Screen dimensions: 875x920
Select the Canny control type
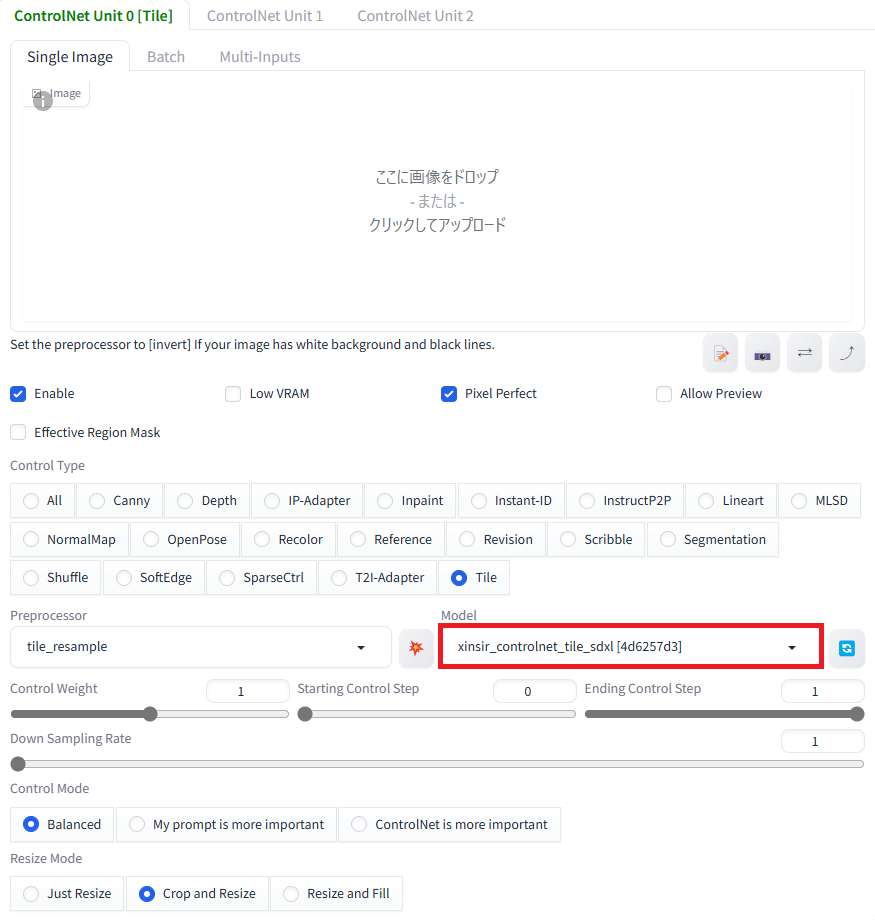point(120,500)
